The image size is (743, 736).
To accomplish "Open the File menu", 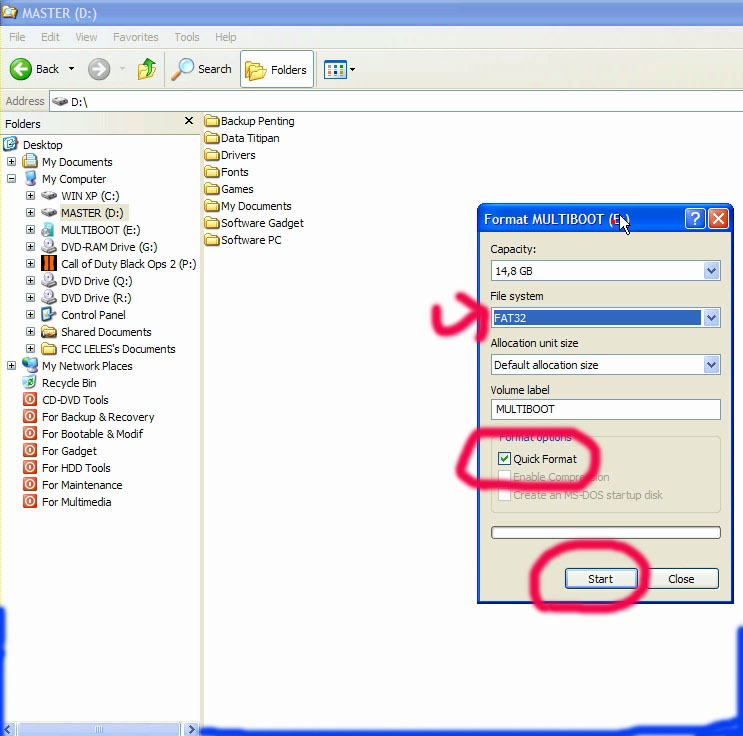I will pos(17,37).
